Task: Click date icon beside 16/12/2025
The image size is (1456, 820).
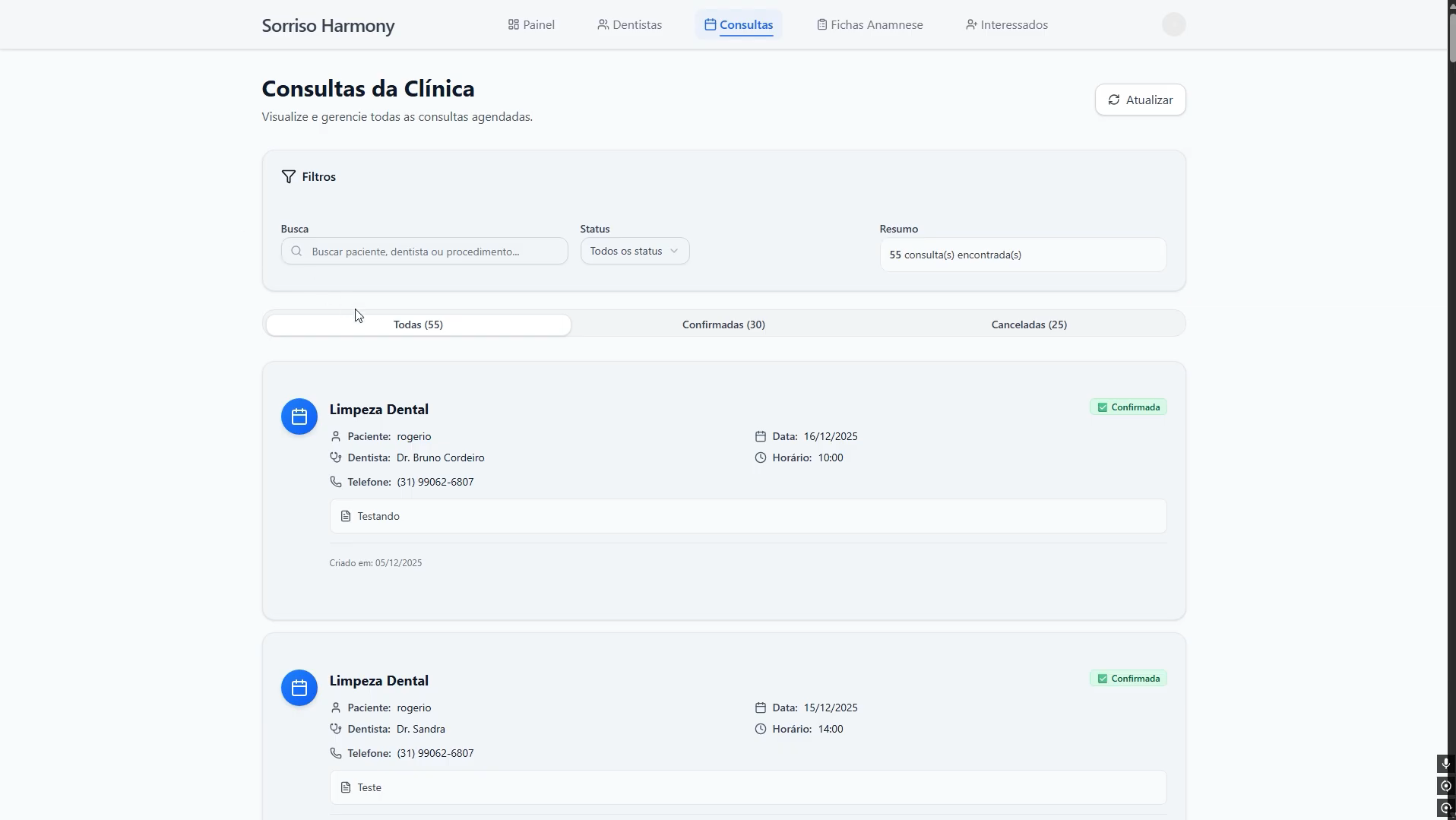Action: click(x=761, y=436)
